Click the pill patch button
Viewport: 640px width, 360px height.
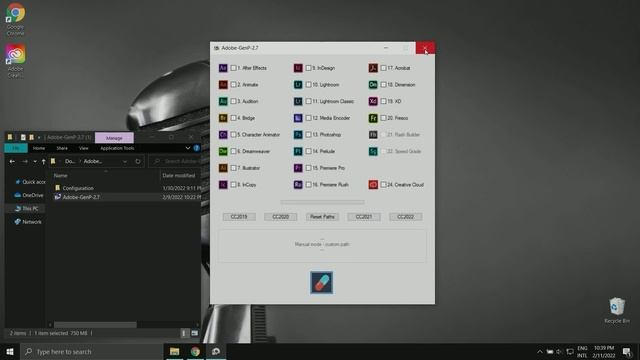(x=322, y=282)
